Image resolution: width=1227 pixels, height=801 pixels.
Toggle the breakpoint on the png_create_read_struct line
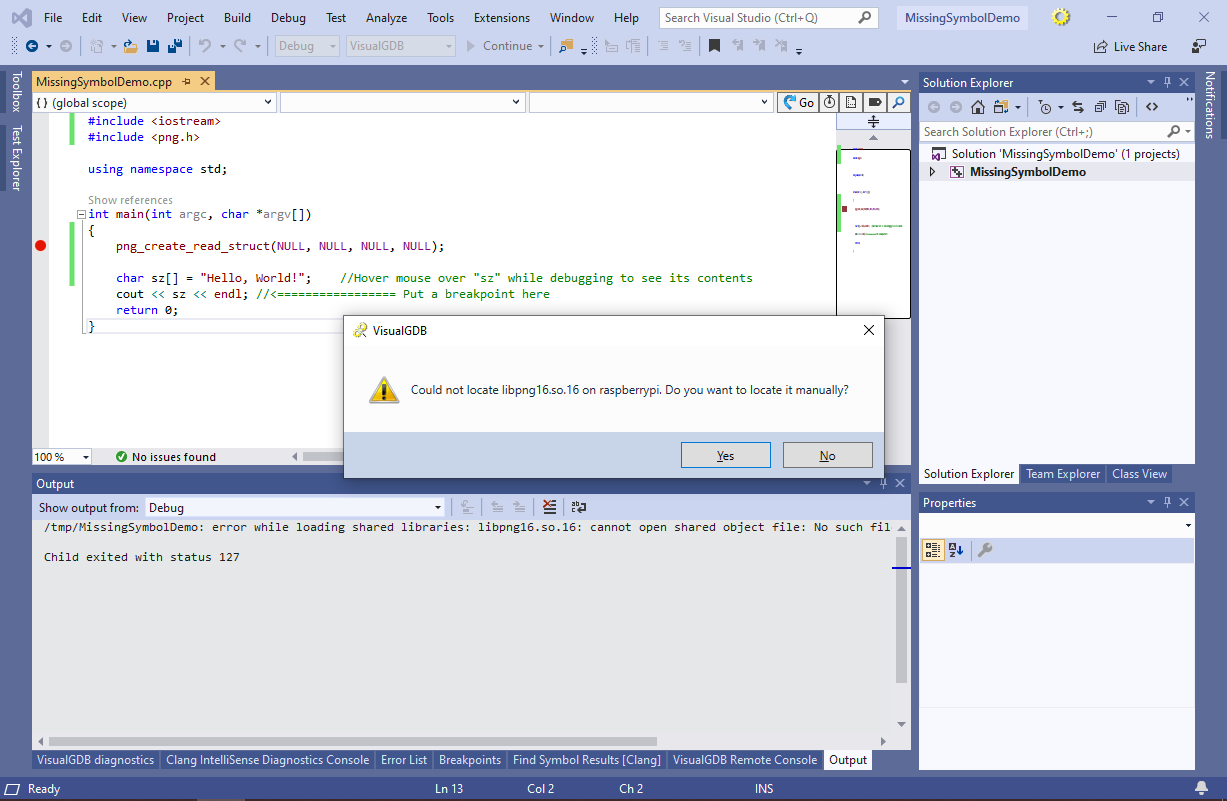41,246
